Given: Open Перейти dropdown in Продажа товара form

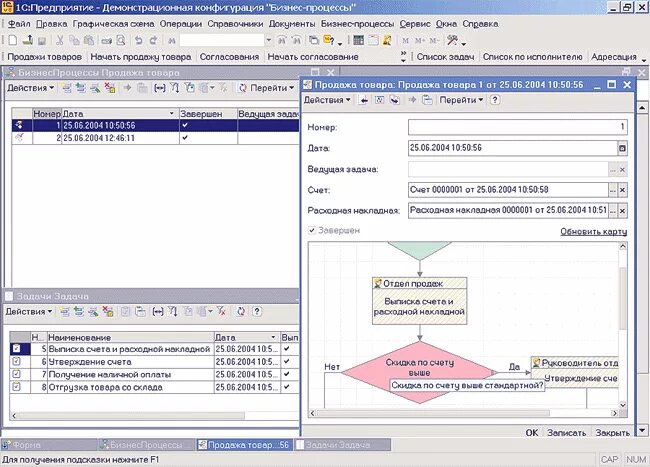Looking at the screenshot, I should click(461, 100).
